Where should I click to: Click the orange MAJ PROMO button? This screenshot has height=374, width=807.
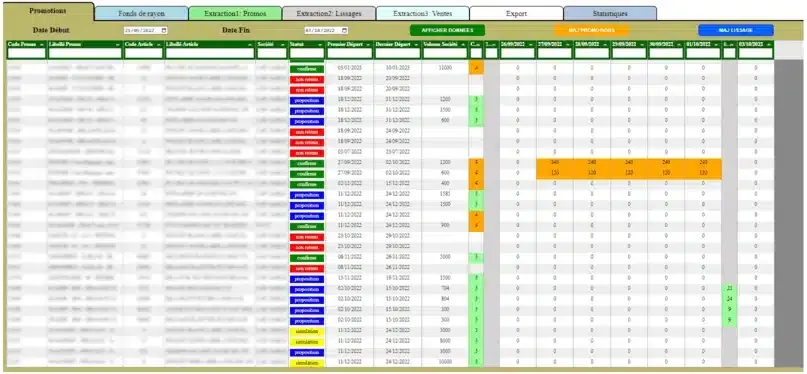pos(591,30)
